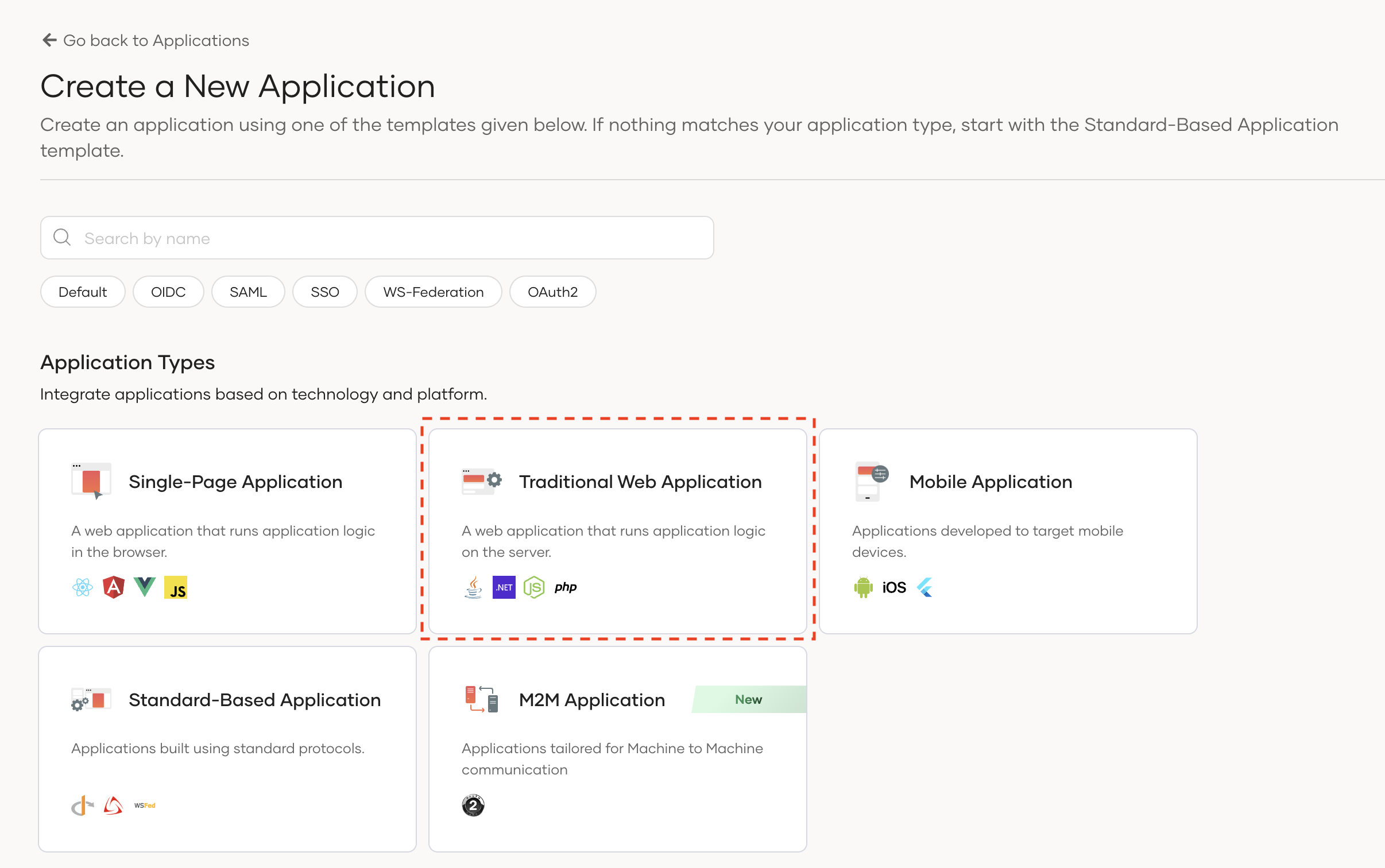Click the Single-Page Application card icon
The height and width of the screenshot is (868, 1385).
tap(91, 481)
